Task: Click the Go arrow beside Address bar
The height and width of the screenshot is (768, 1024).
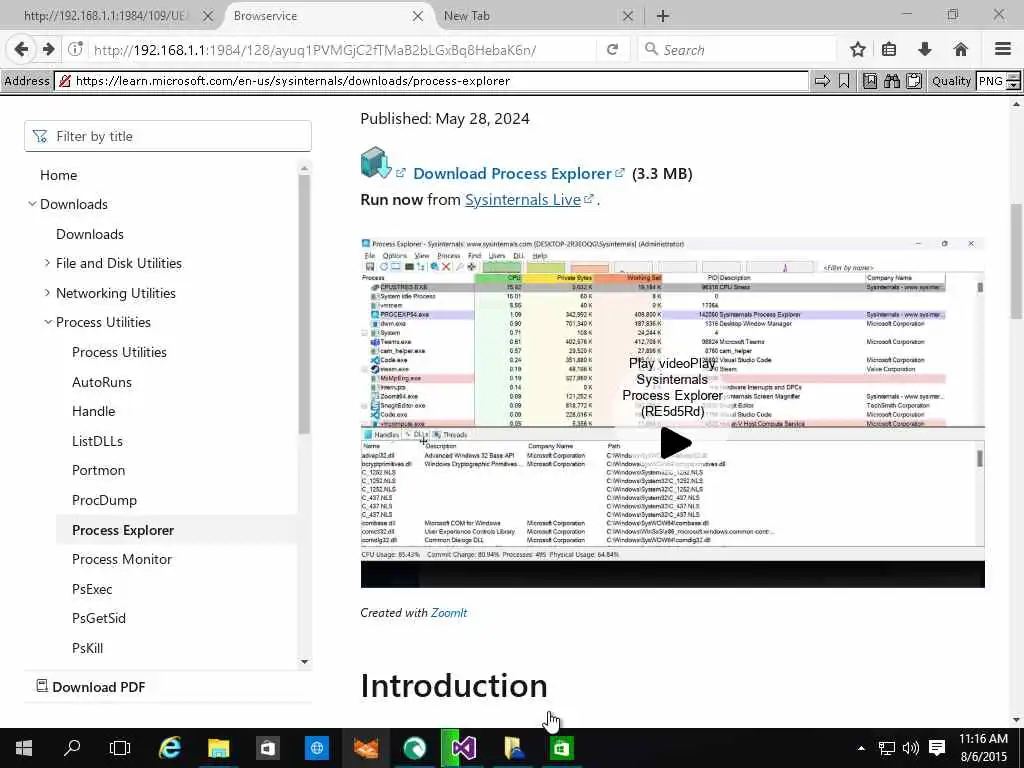Action: pos(822,81)
